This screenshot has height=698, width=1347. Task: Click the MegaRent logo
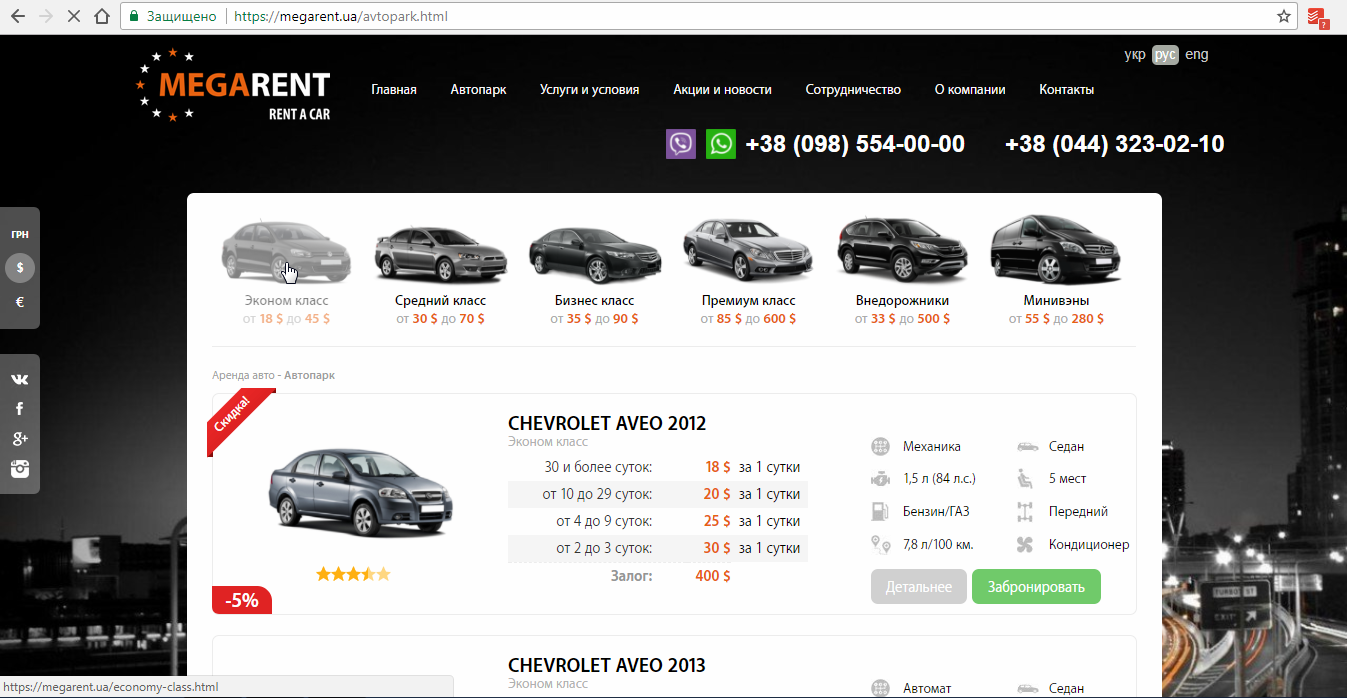pos(232,85)
